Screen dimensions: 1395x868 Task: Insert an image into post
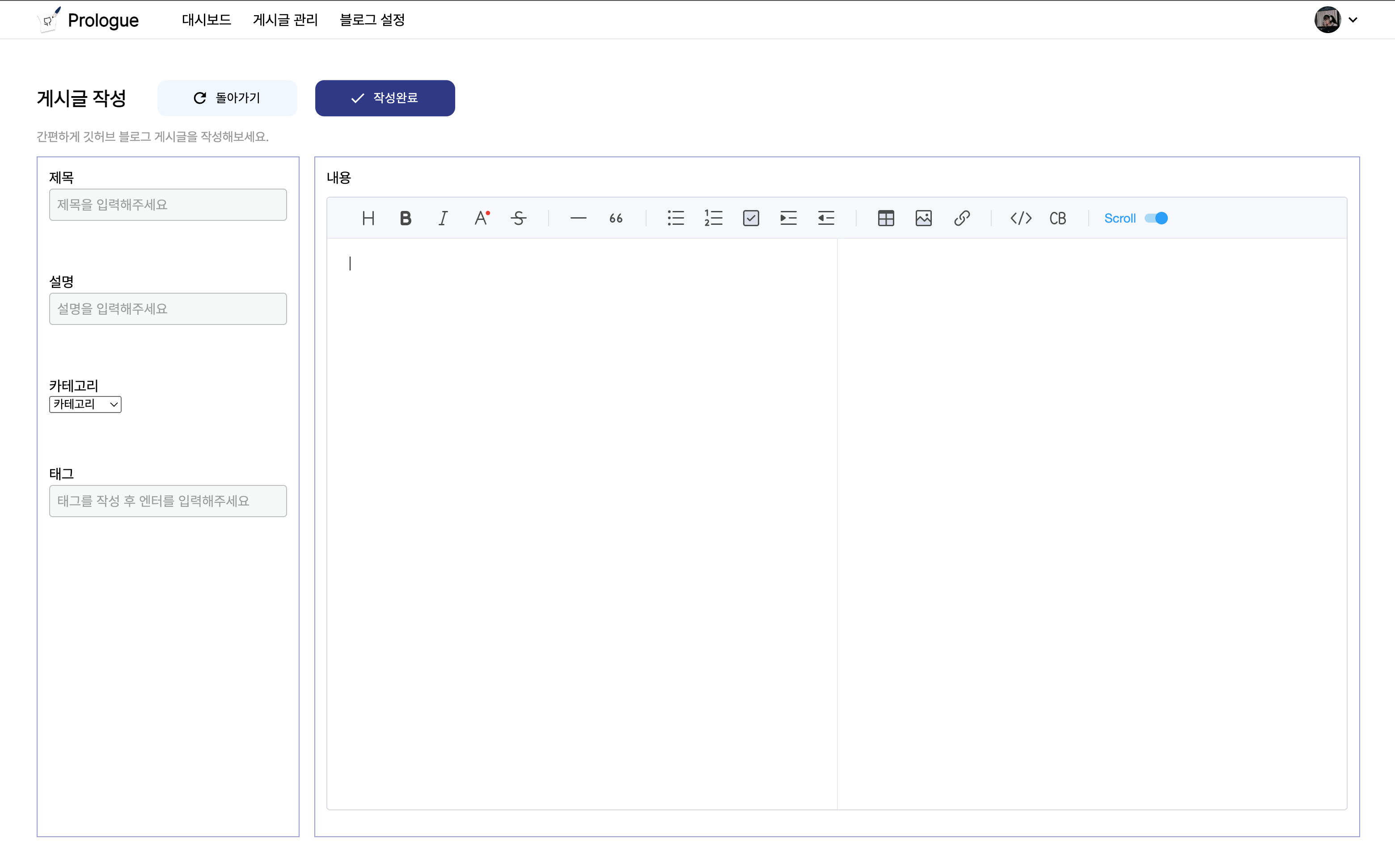(x=923, y=218)
